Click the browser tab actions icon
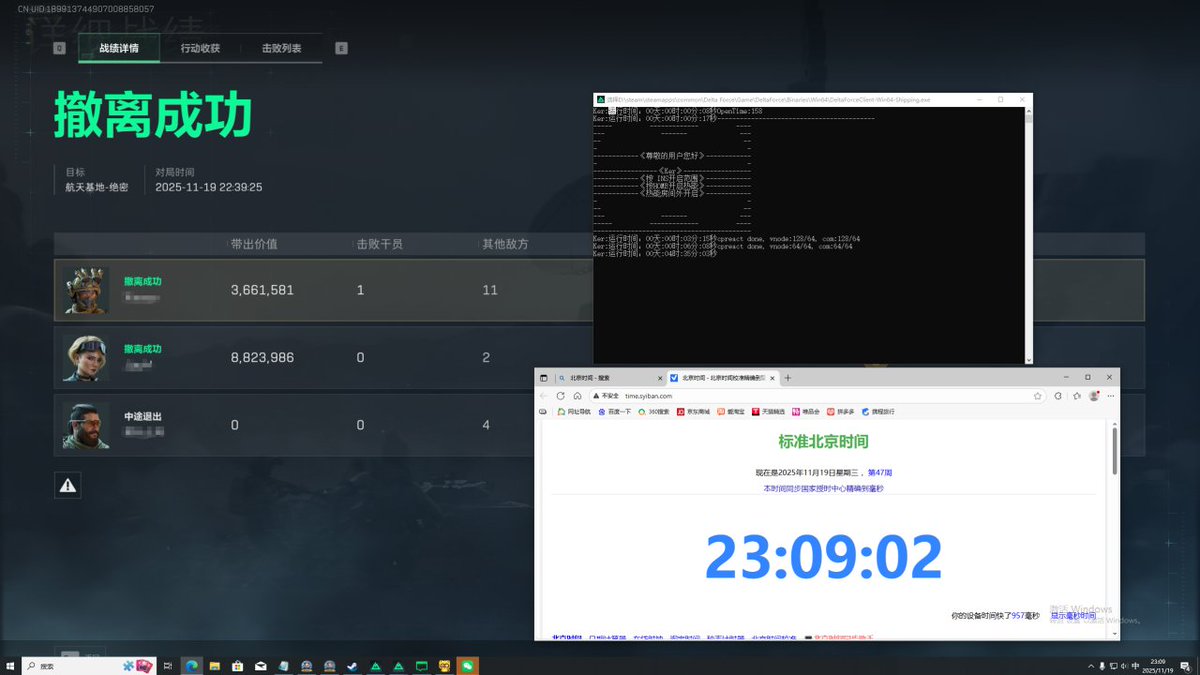Image resolution: width=1200 pixels, height=675 pixels. pyautogui.click(x=544, y=378)
